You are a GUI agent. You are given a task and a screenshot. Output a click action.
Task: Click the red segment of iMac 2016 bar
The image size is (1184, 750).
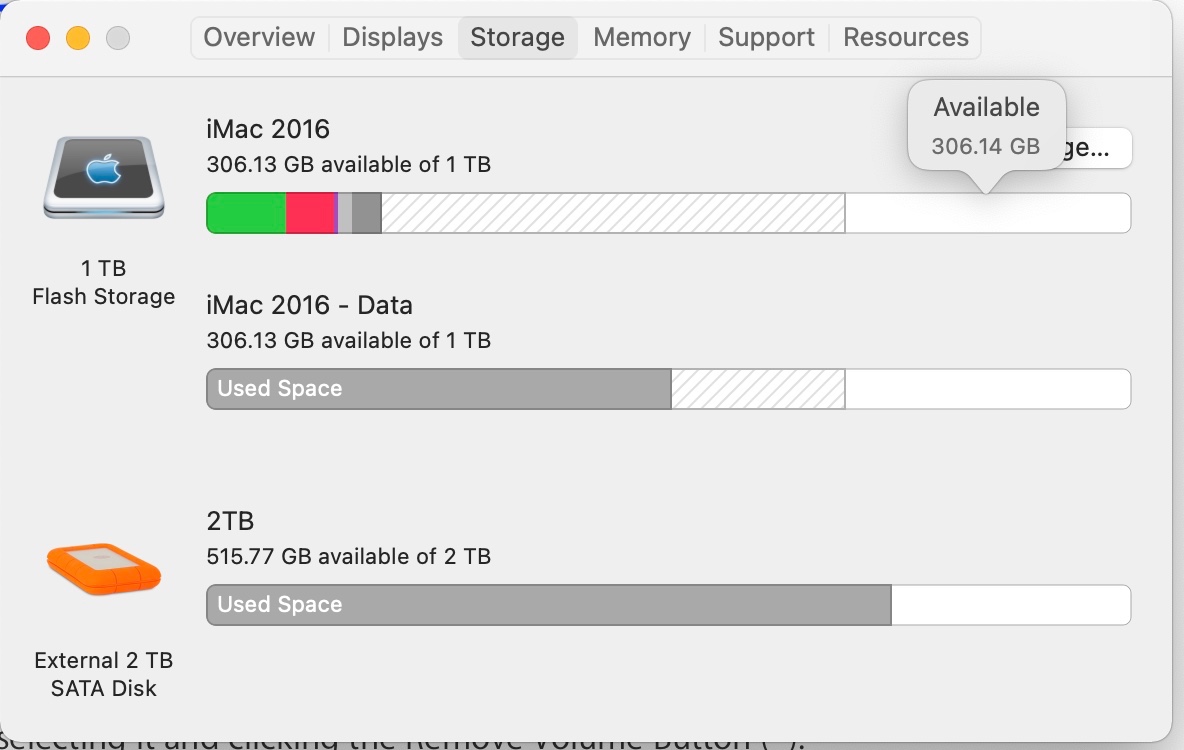point(310,212)
